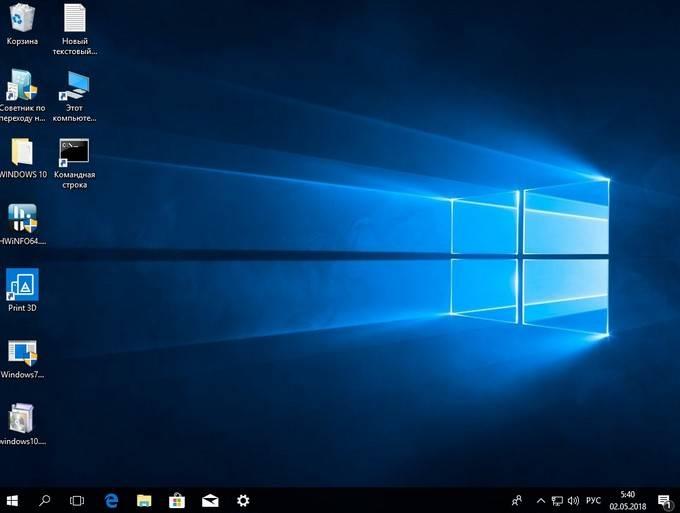Open the People tray icon
The width and height of the screenshot is (680, 513).
517,501
